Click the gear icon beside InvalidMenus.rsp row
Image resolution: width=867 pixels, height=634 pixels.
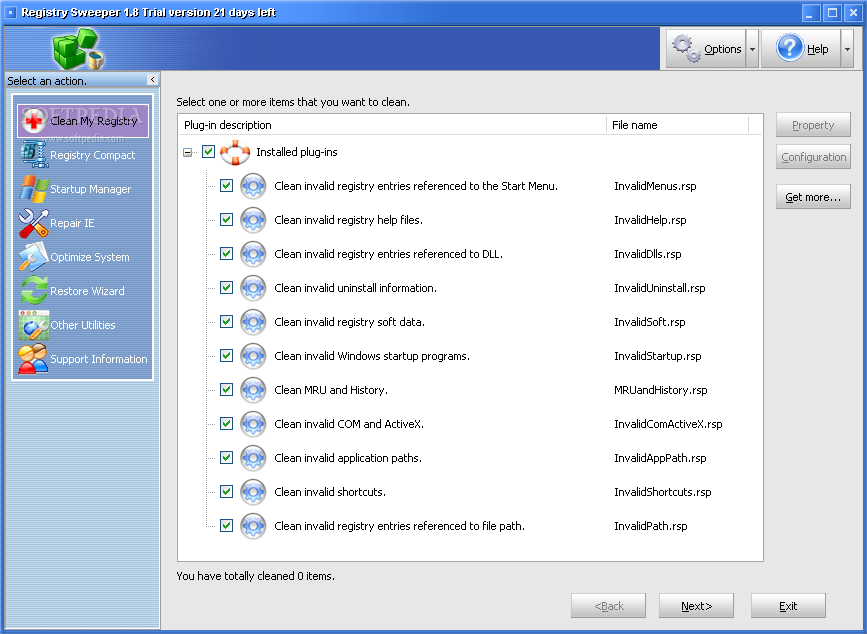pos(253,186)
